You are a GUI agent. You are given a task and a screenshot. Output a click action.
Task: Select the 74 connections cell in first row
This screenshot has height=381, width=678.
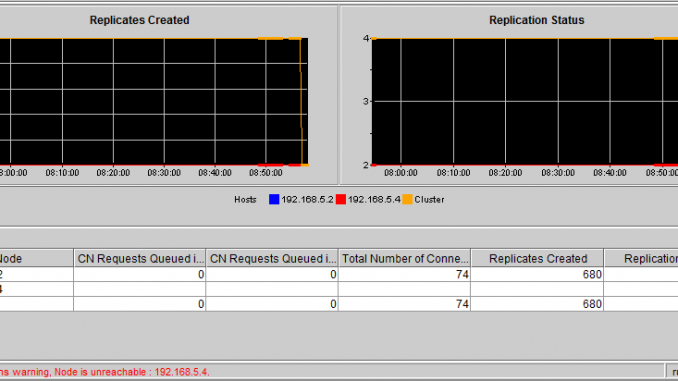point(405,275)
